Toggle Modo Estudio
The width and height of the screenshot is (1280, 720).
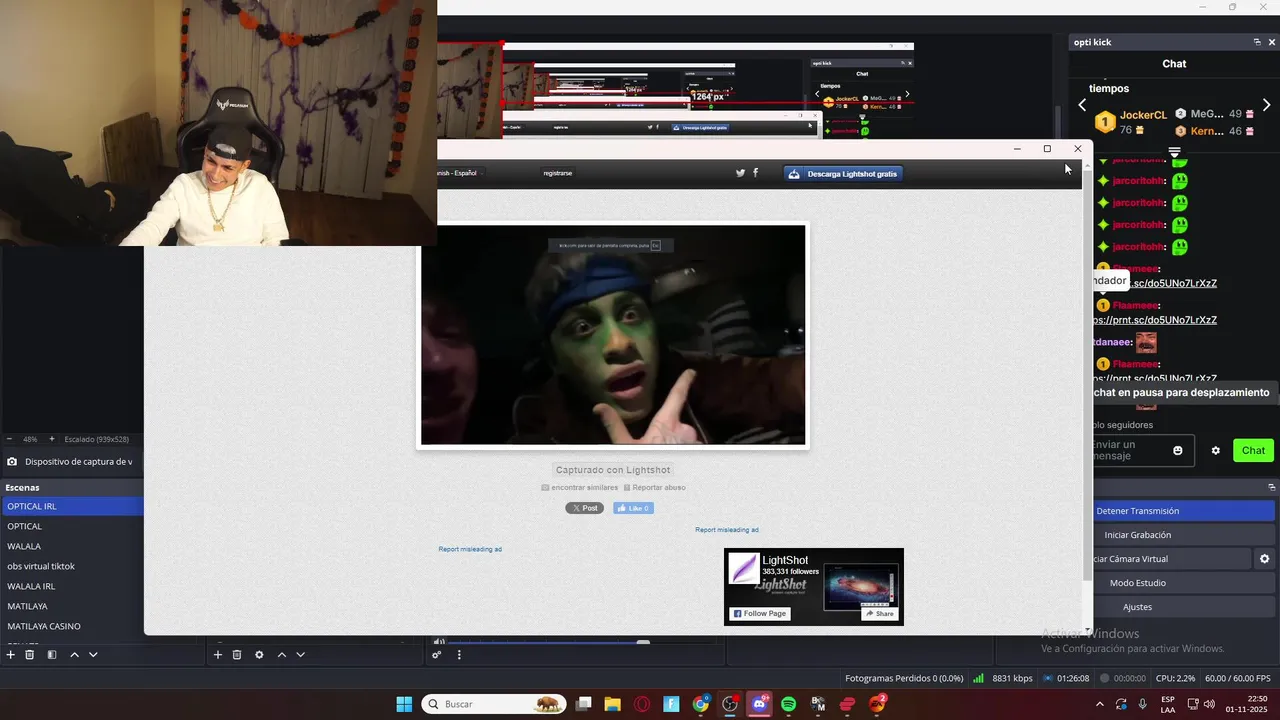click(1183, 583)
